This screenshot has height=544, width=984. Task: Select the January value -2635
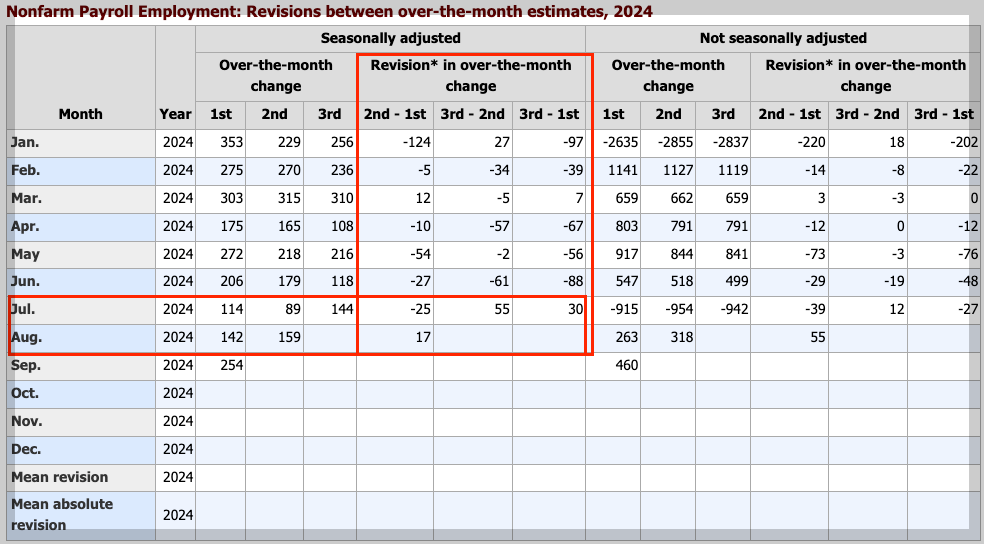[x=621, y=142]
